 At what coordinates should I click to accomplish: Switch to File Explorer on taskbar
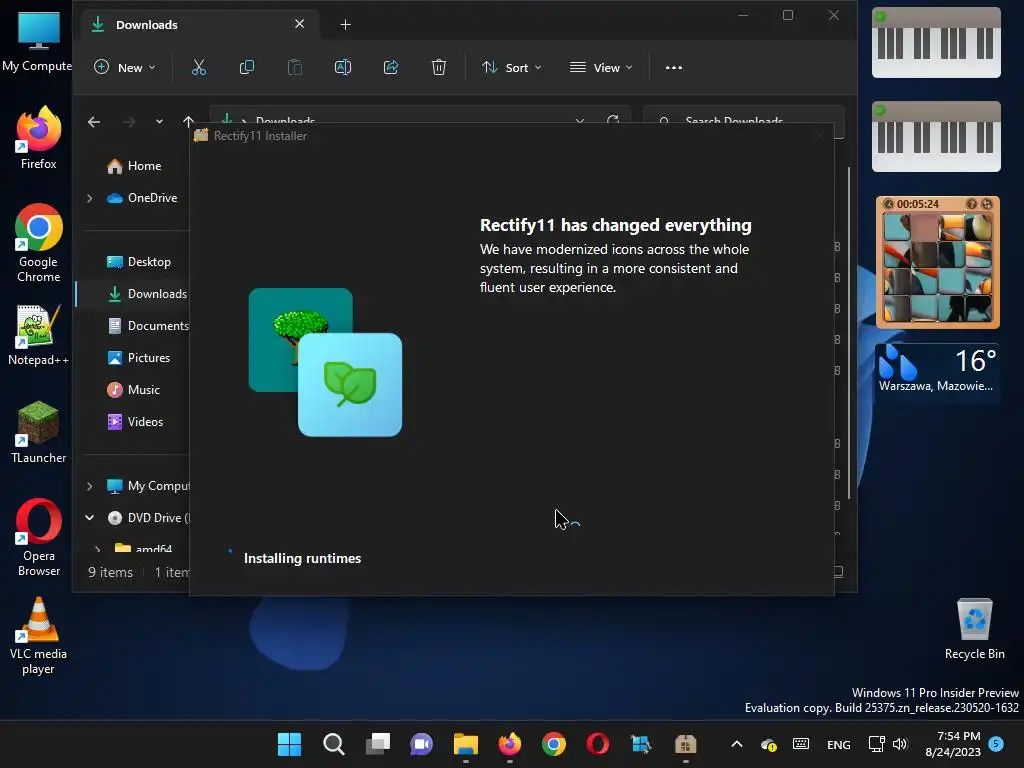(466, 744)
